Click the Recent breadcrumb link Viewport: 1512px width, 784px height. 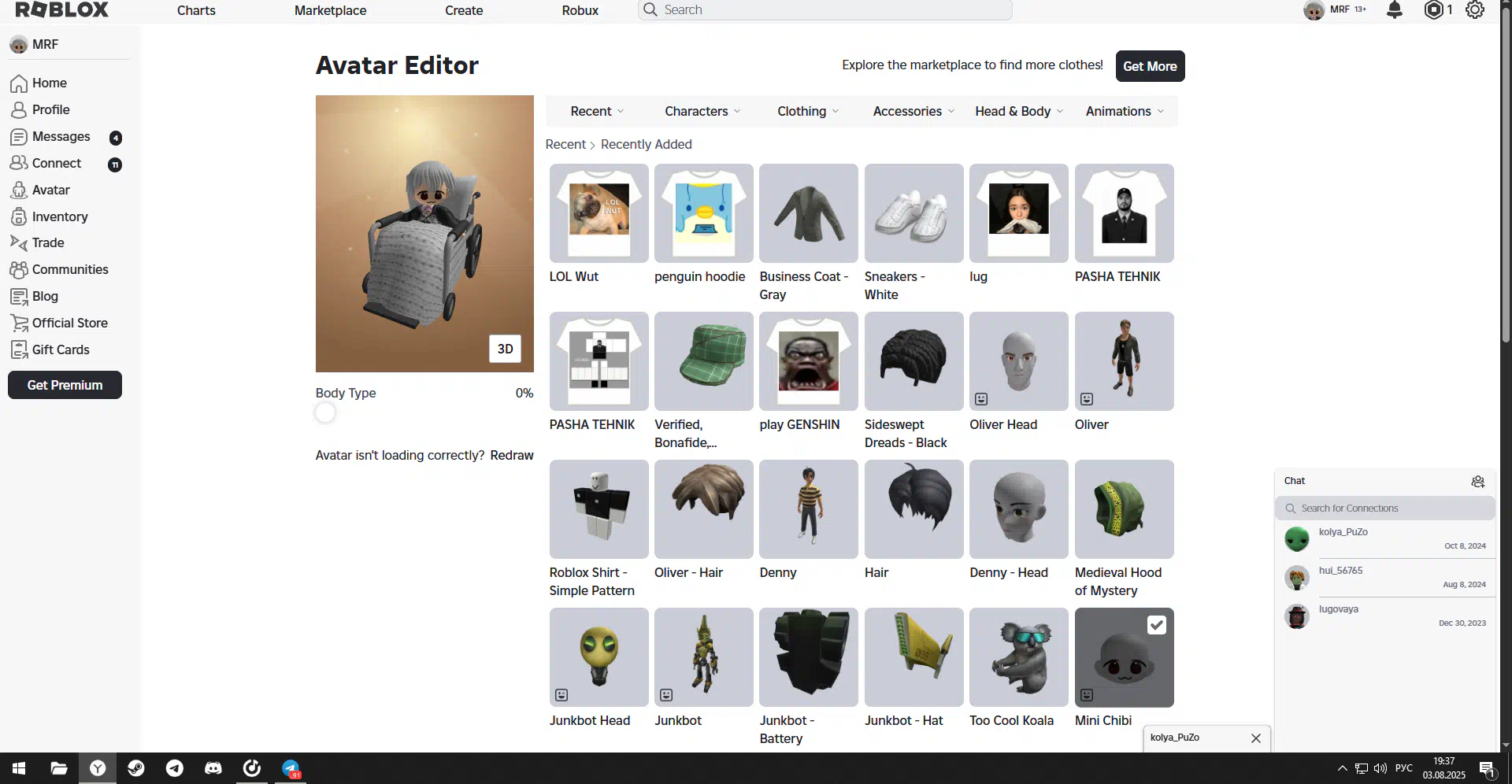pos(565,145)
